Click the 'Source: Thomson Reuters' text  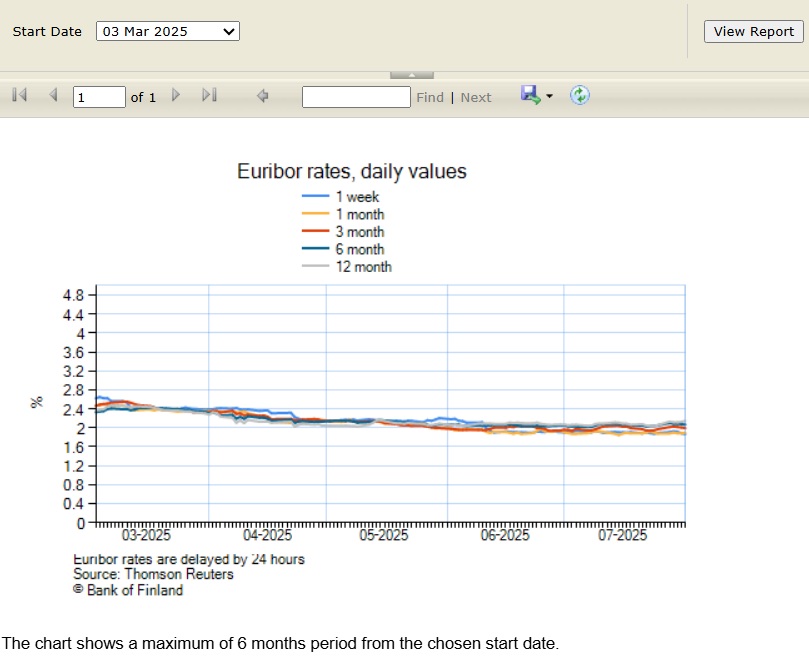pyautogui.click(x=153, y=574)
